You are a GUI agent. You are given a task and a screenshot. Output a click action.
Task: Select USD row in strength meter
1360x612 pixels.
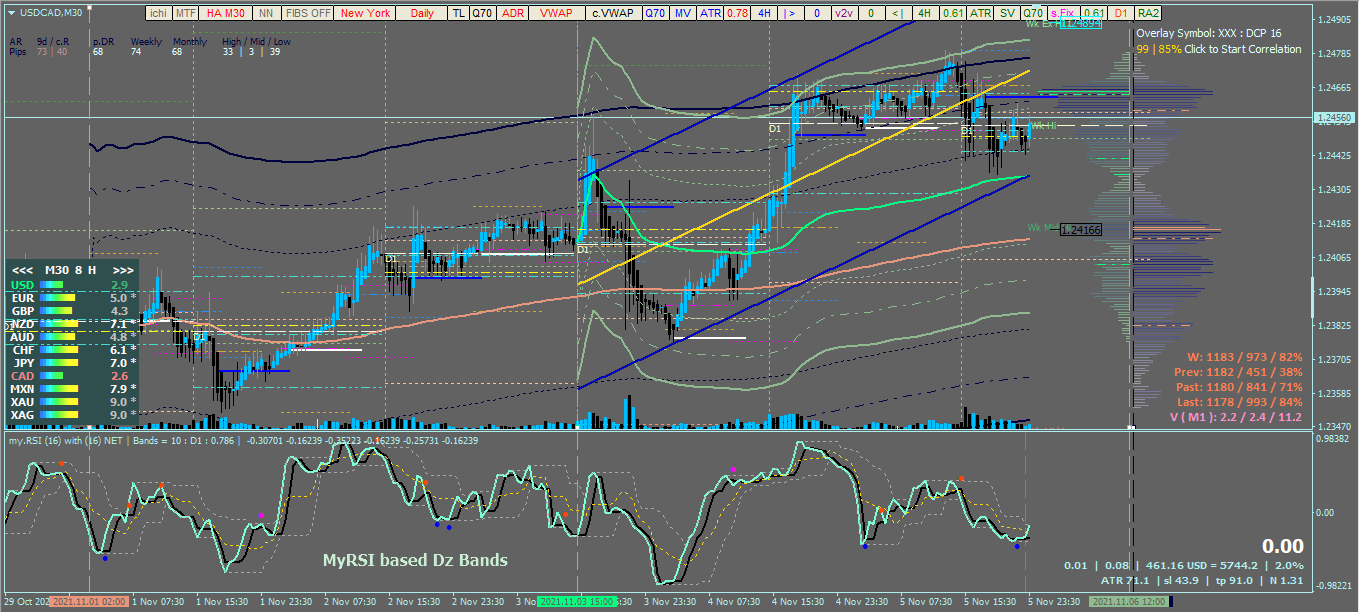click(71, 285)
